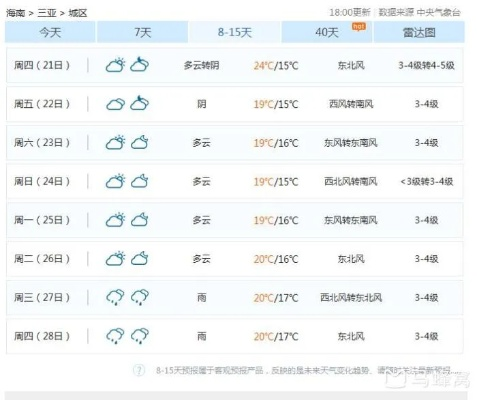Click night rain icon for 周四（28日）
The height and width of the screenshot is (400, 477).
click(140, 336)
